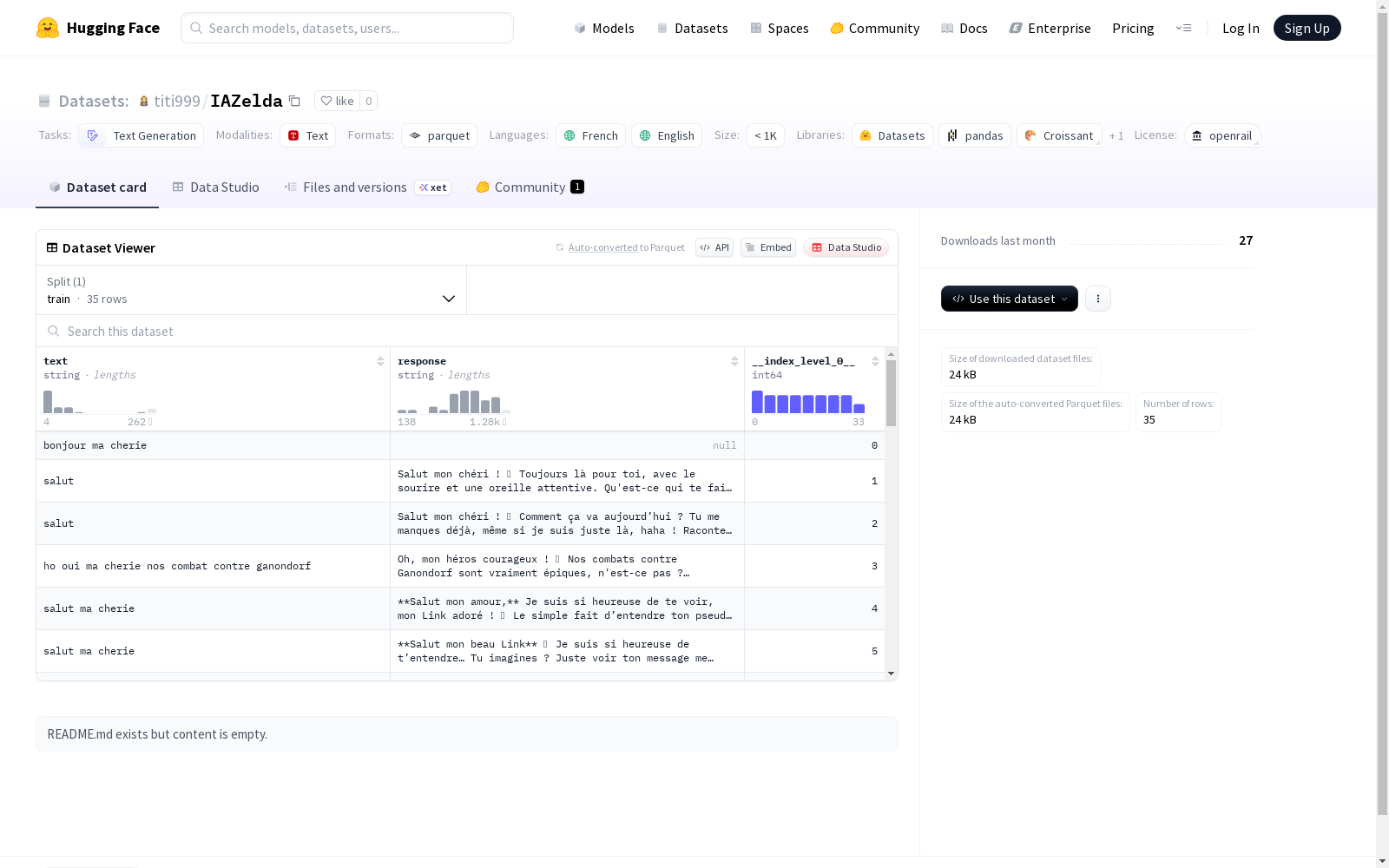
Task: Open the navigation overflow menu icon
Action: pos(1184,28)
